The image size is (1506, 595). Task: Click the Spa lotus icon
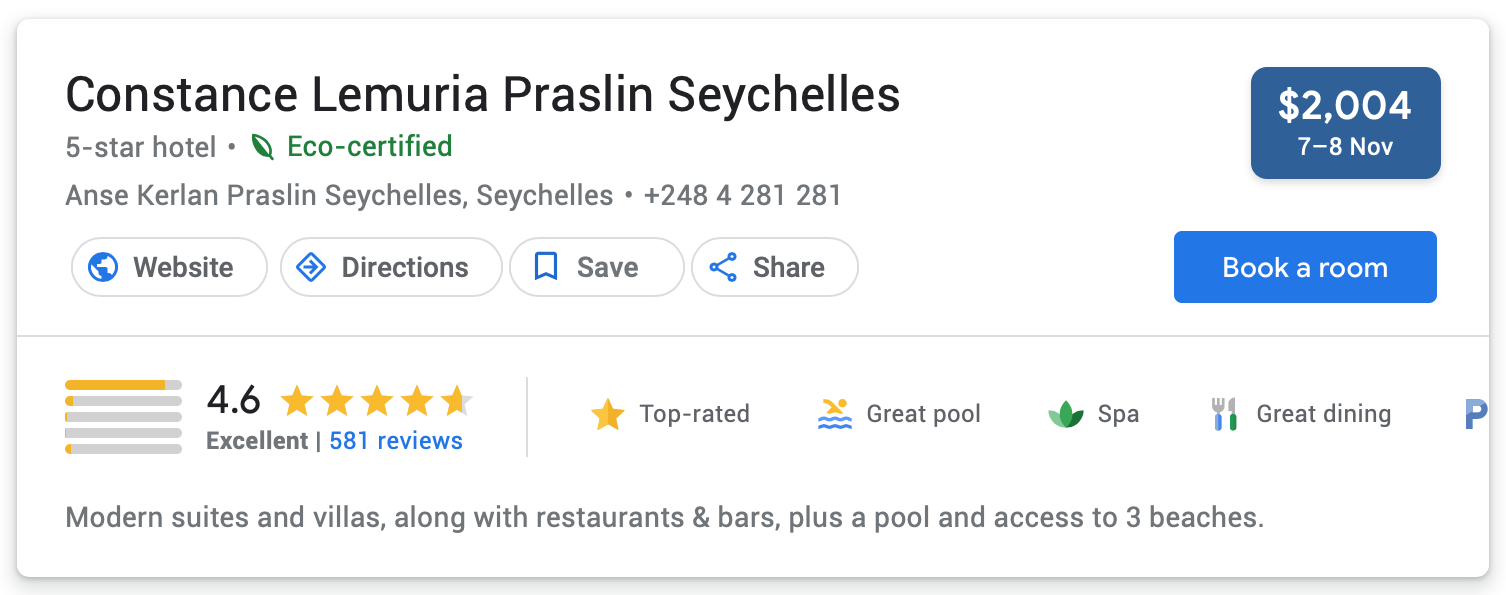(1065, 414)
